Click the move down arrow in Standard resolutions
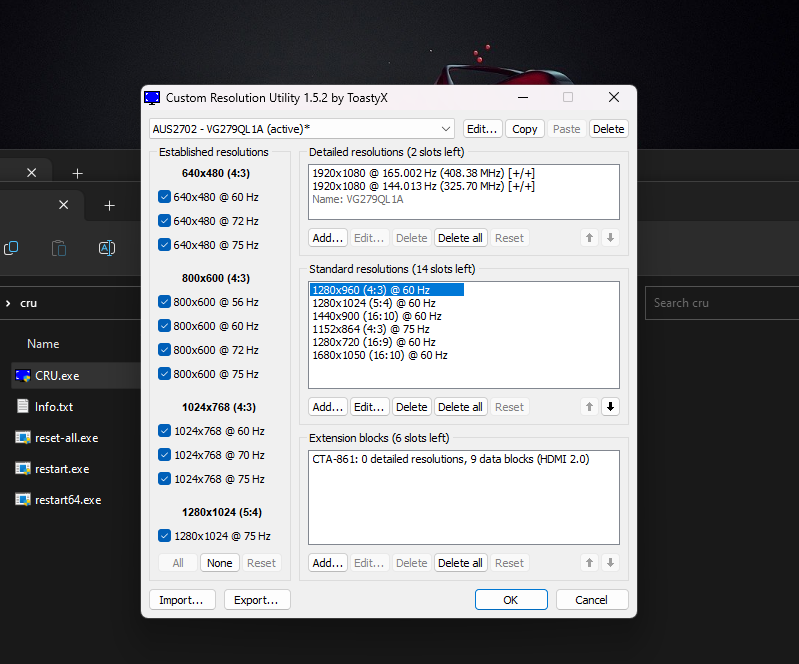799x664 pixels. [x=611, y=407]
